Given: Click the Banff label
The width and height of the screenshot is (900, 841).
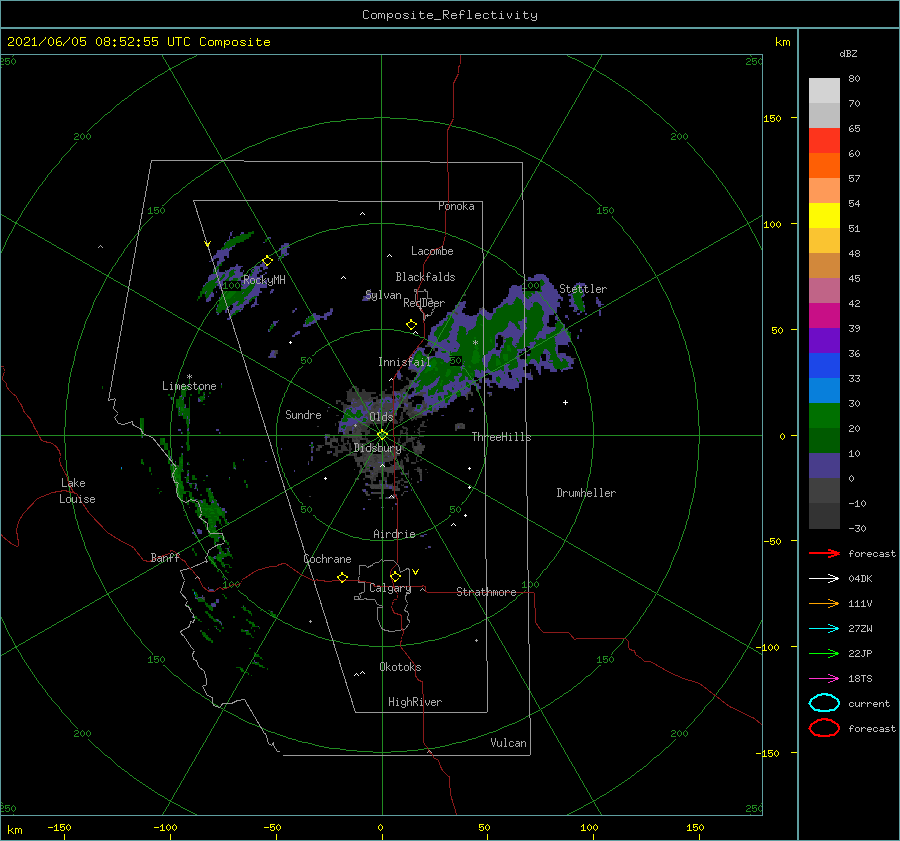Looking at the screenshot, I should [x=165, y=557].
